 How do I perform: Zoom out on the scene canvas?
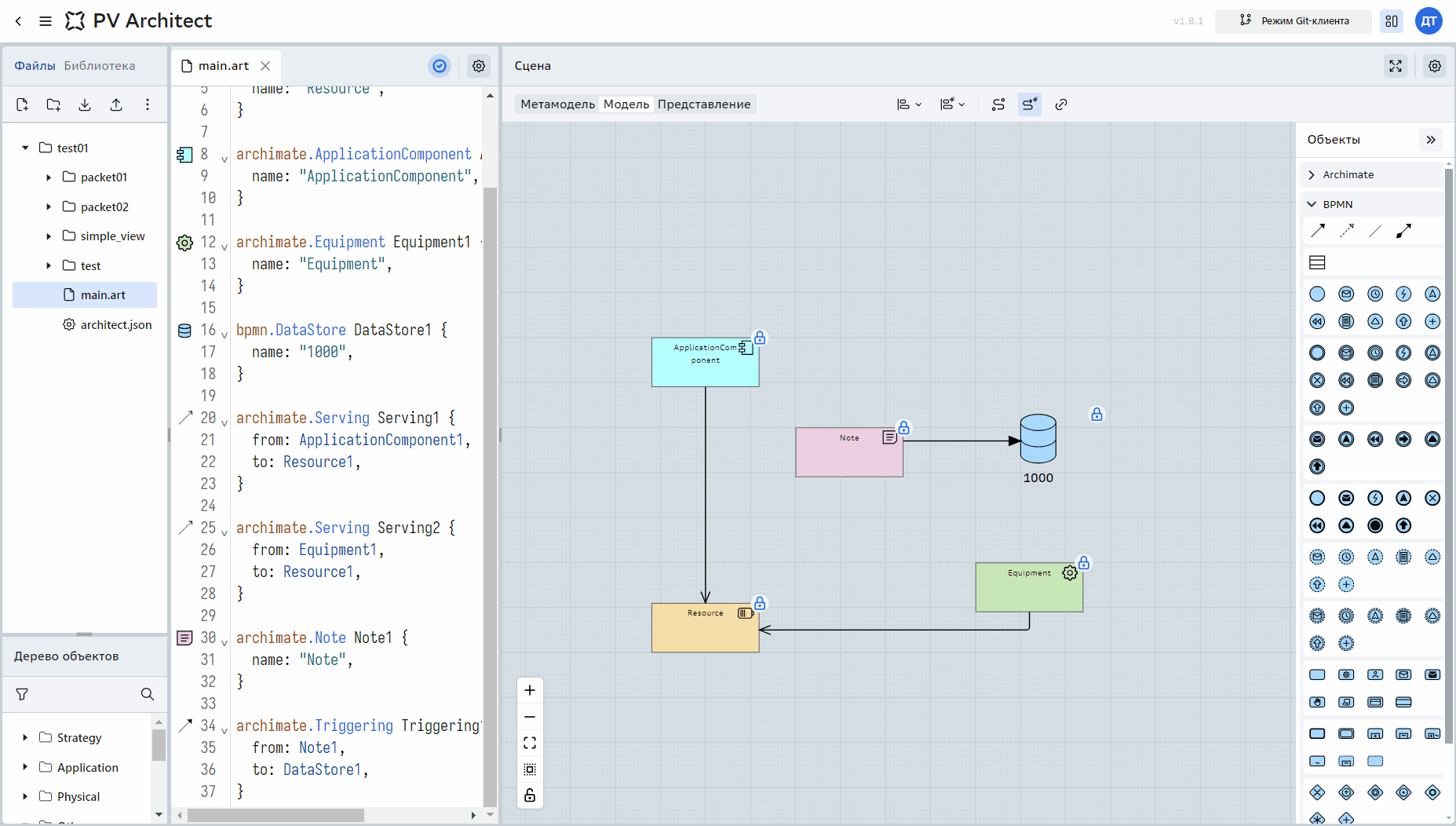tap(530, 717)
